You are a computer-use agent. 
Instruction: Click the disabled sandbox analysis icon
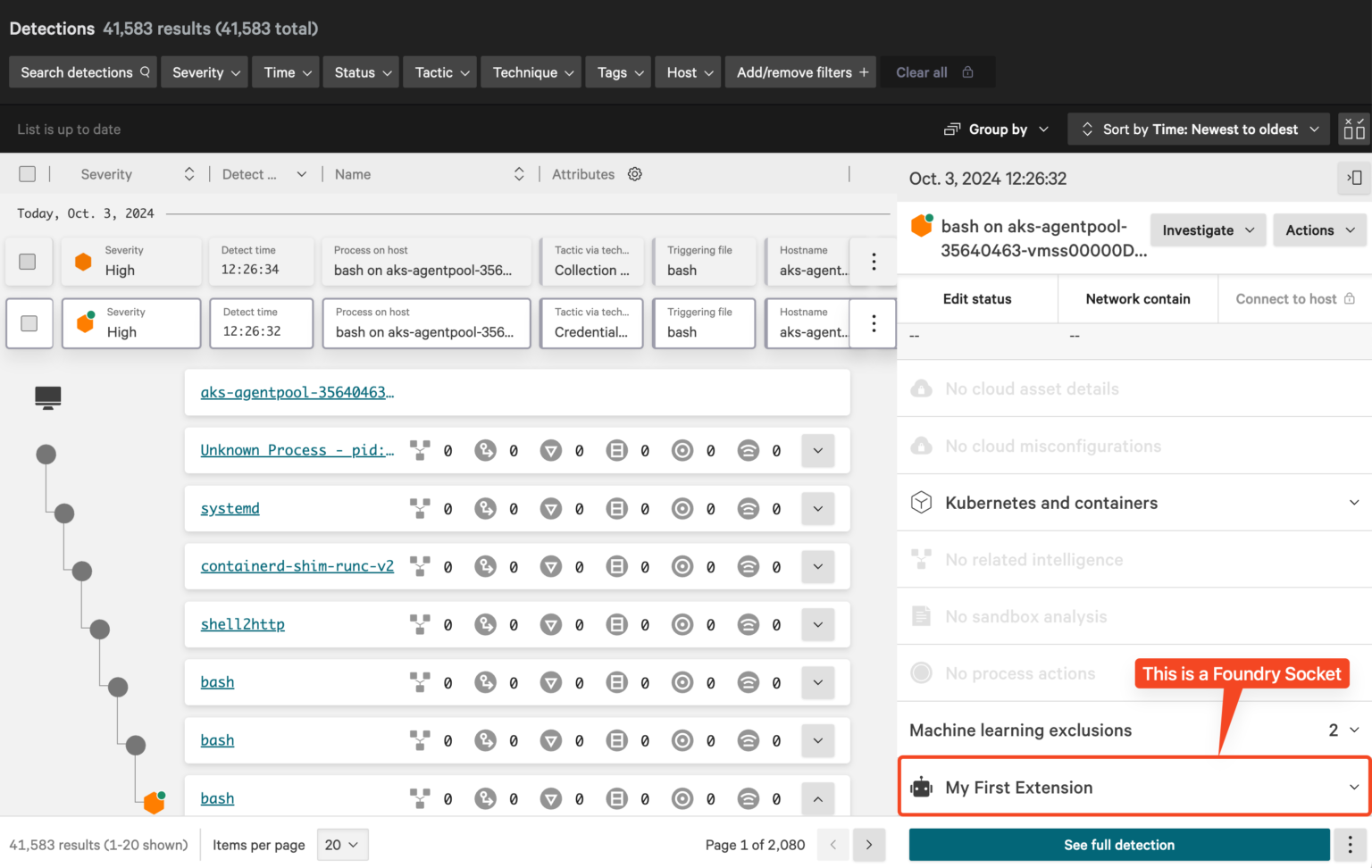coord(921,616)
